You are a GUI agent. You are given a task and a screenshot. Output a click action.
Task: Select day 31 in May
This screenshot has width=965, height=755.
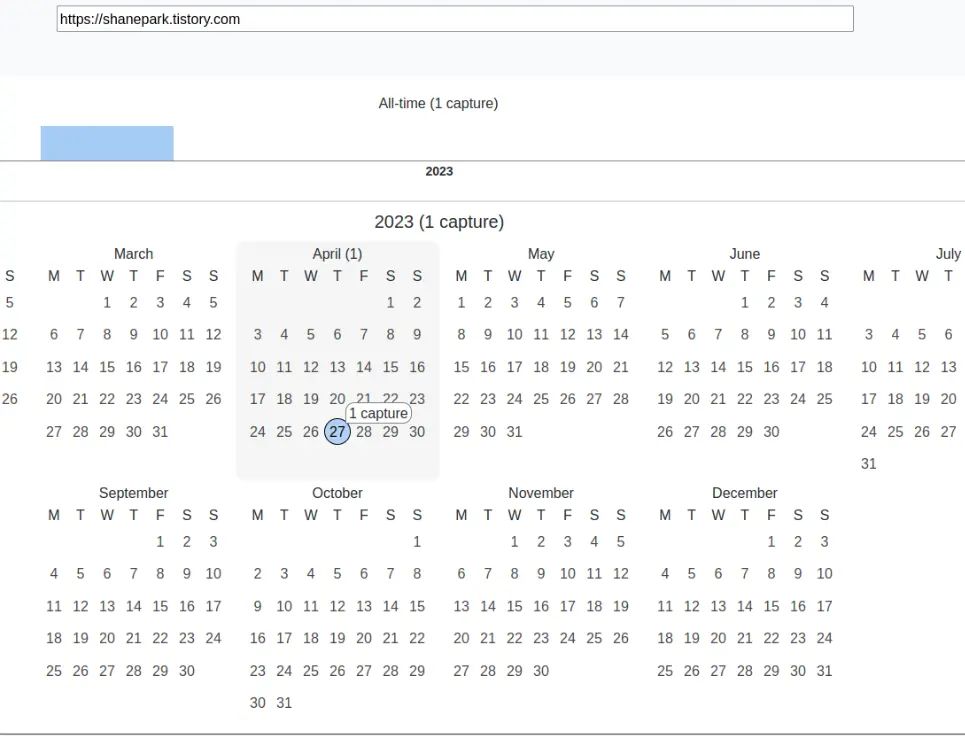coord(515,432)
